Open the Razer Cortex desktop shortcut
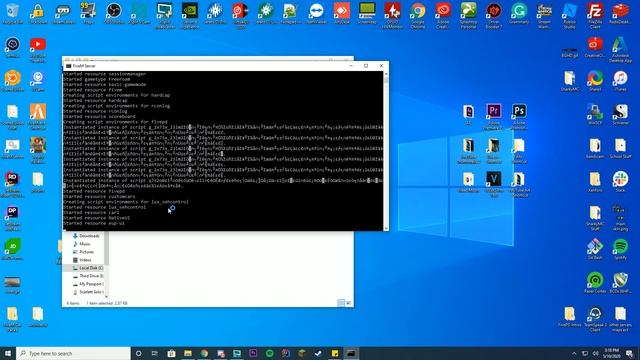 pyautogui.click(x=595, y=282)
